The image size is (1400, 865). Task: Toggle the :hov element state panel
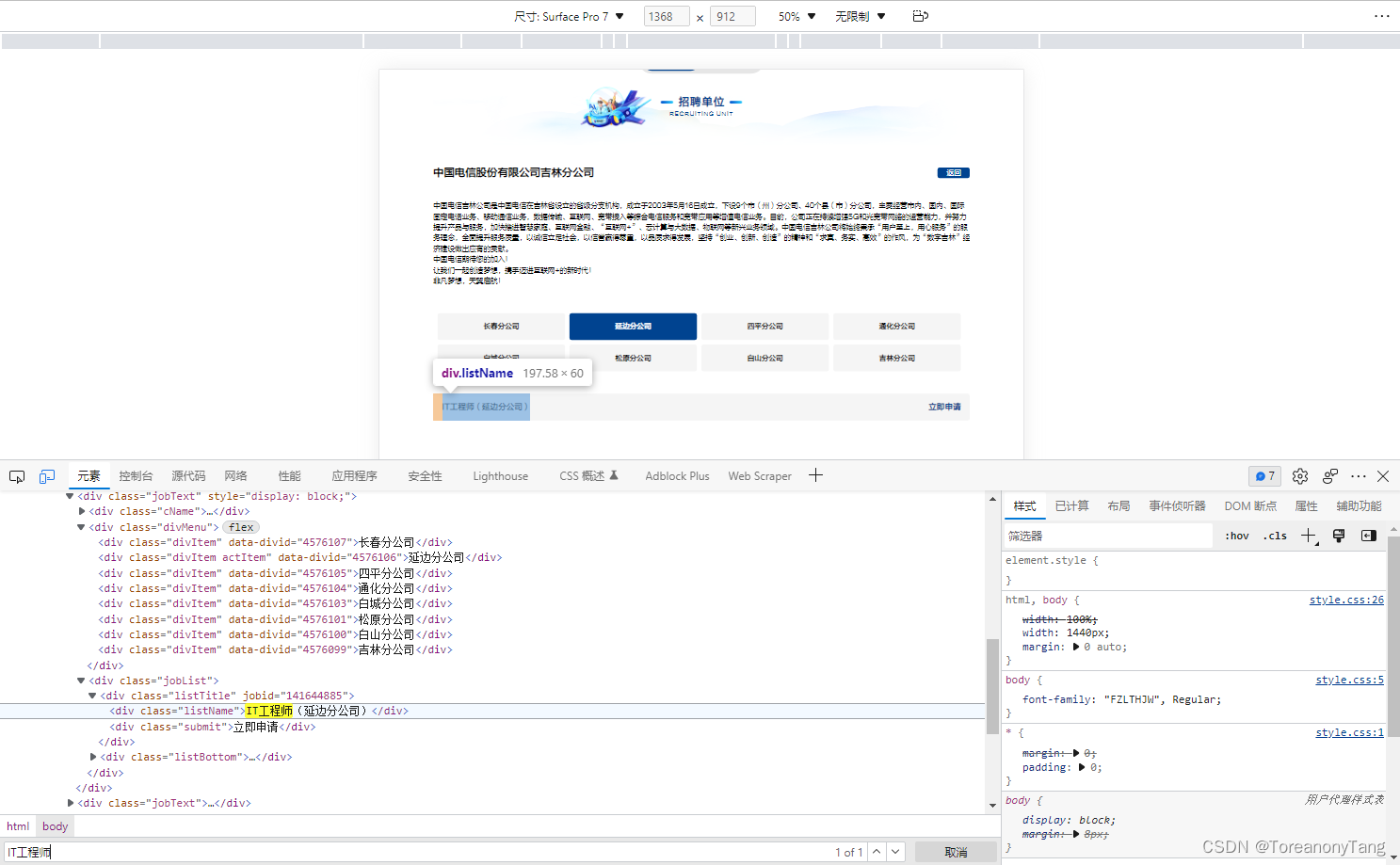pos(1237,536)
